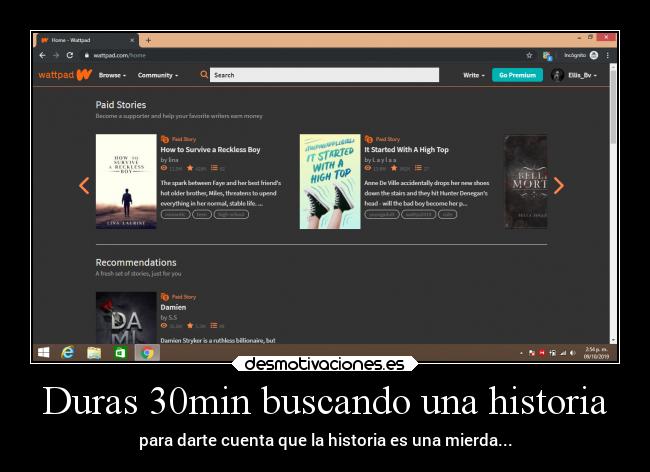Click the Recommendations heading
Screen dimensions: 650x472
[x=136, y=262]
